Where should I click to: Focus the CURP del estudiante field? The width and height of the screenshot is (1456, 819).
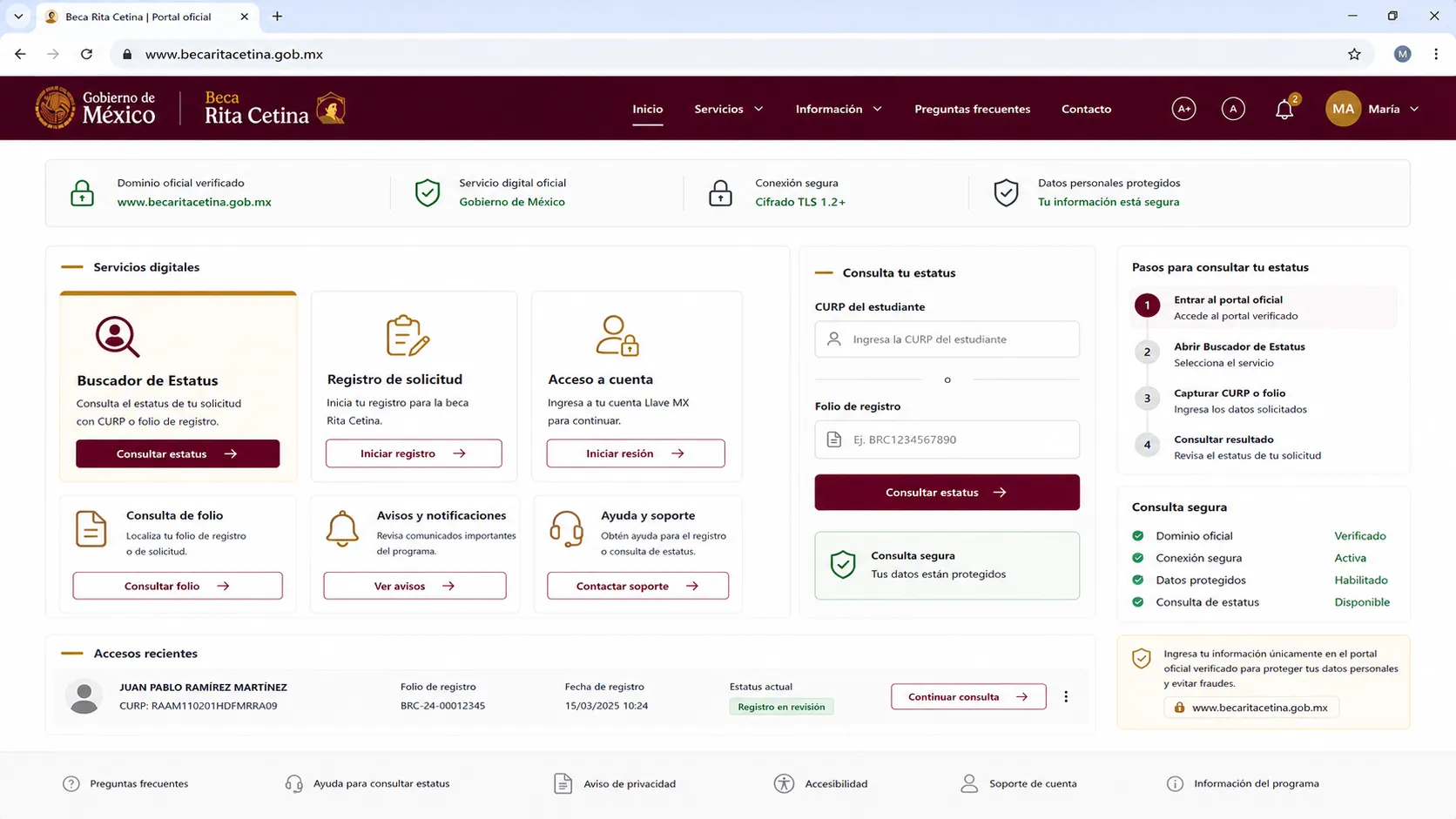tap(947, 339)
